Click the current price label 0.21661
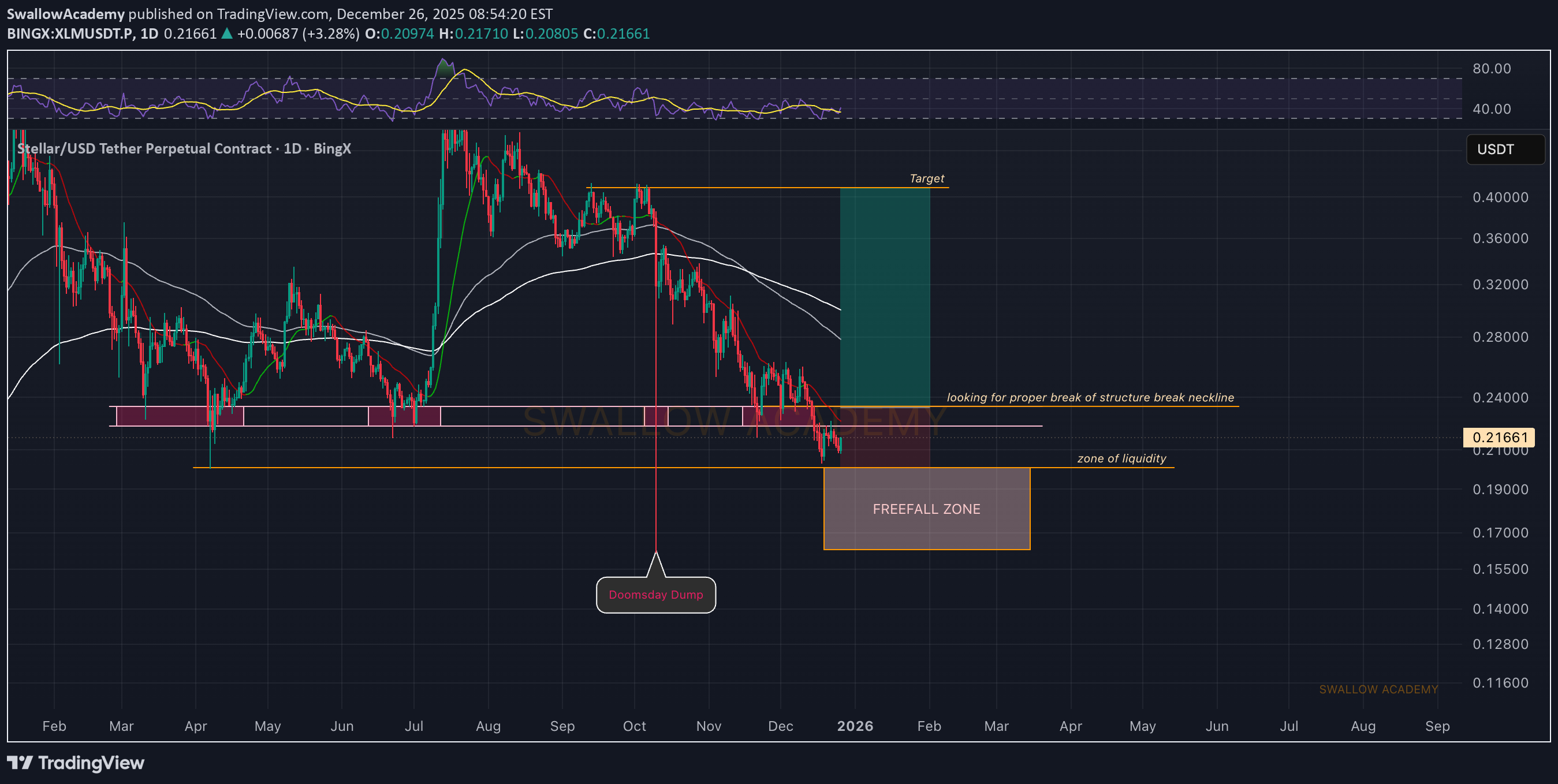Screen dimensions: 1558x784 pyautogui.click(x=1499, y=437)
